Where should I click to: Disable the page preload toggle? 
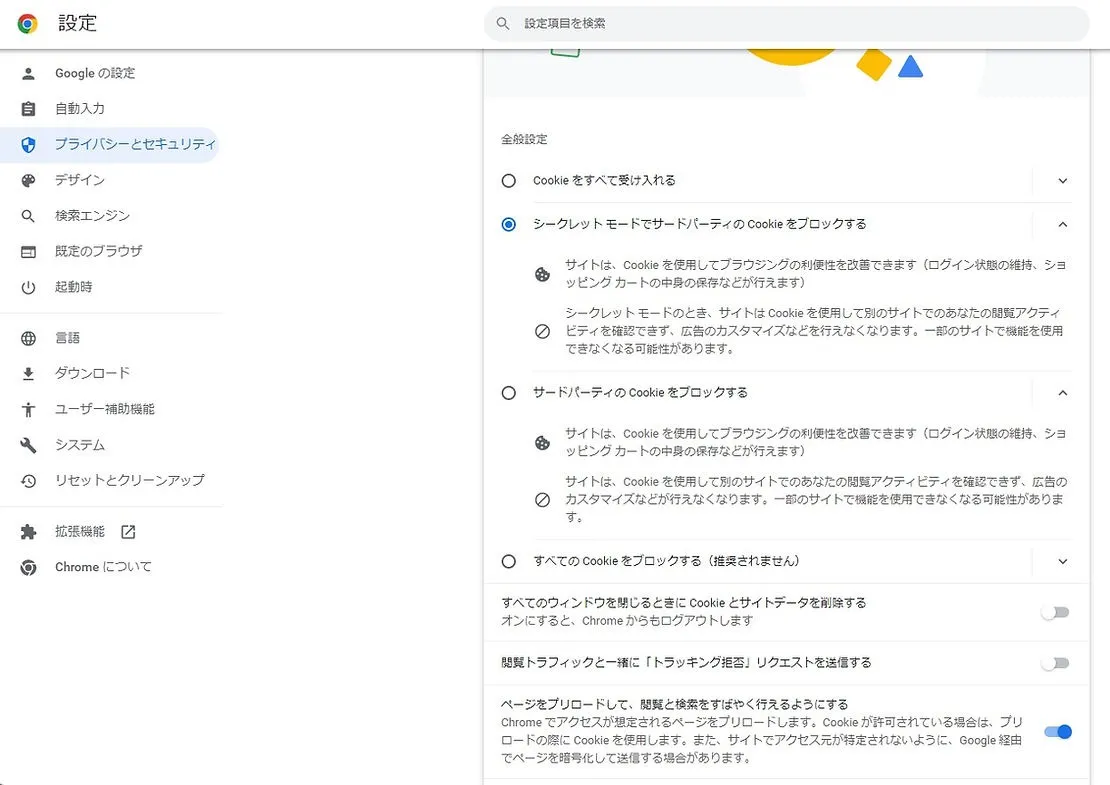click(x=1057, y=732)
